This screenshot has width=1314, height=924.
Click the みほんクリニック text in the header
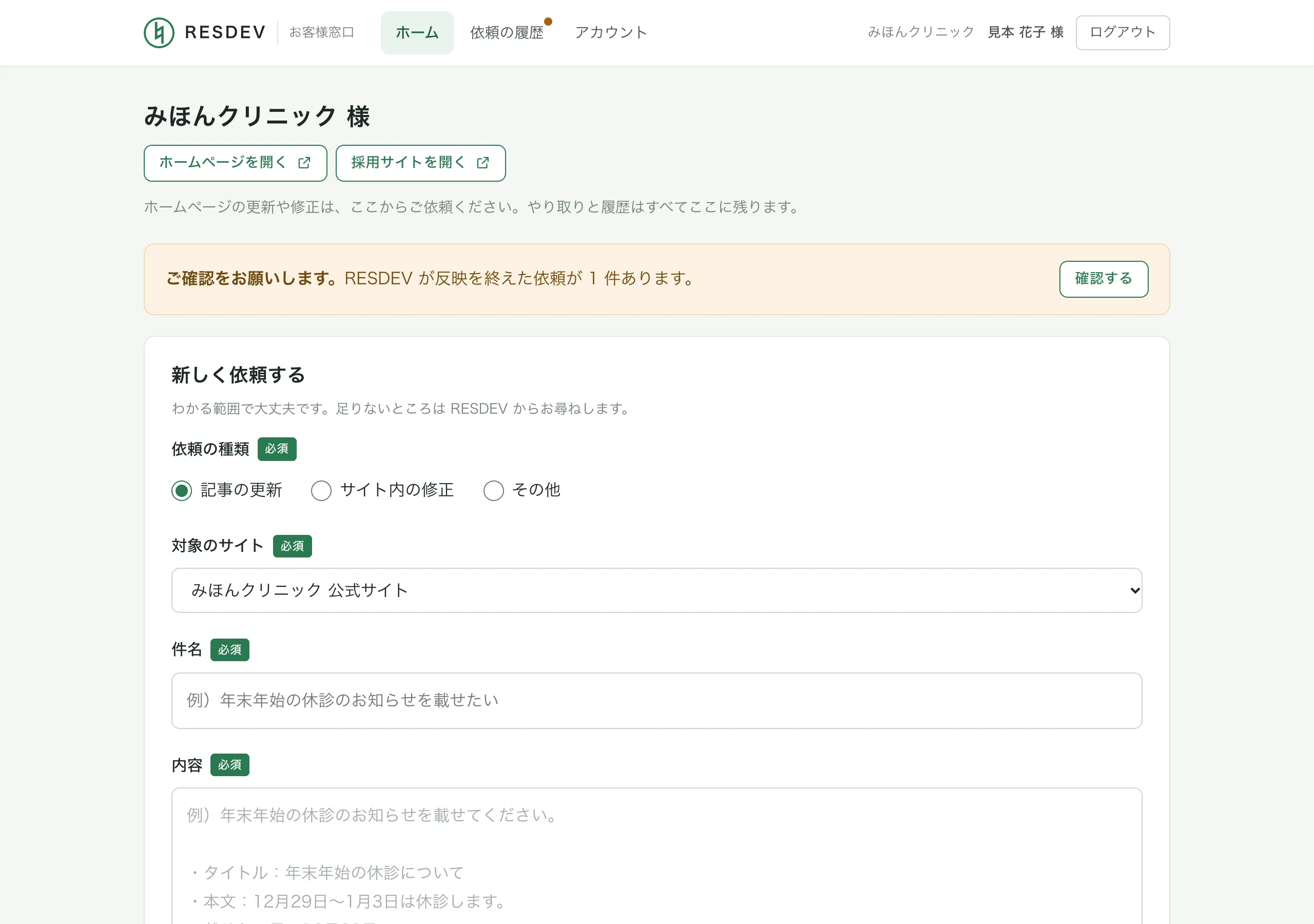click(x=921, y=32)
